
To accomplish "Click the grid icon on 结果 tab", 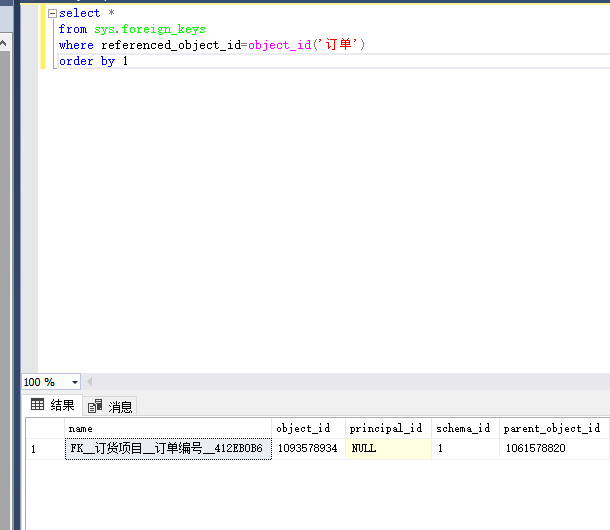I will pyautogui.click(x=37, y=406).
